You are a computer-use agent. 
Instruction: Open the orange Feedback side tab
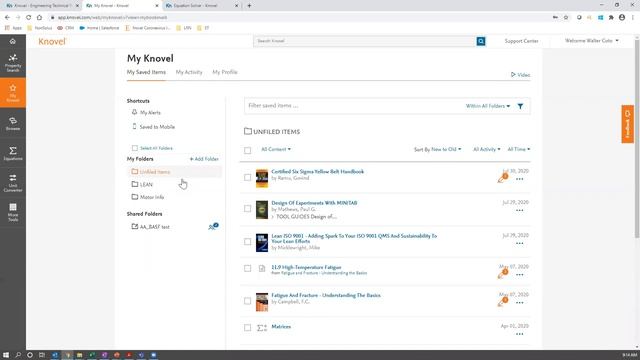627,124
